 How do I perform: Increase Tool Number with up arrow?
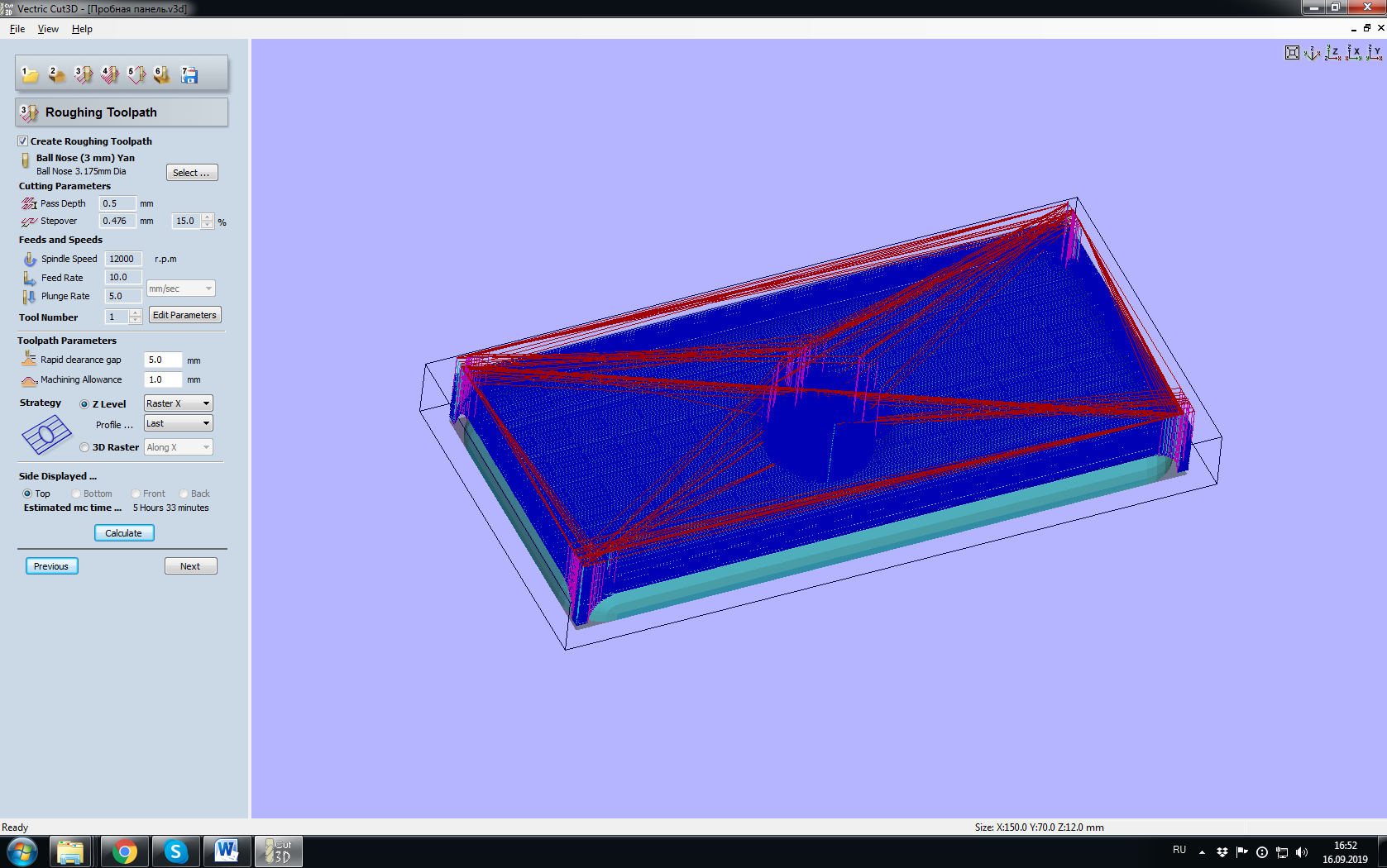point(135,313)
